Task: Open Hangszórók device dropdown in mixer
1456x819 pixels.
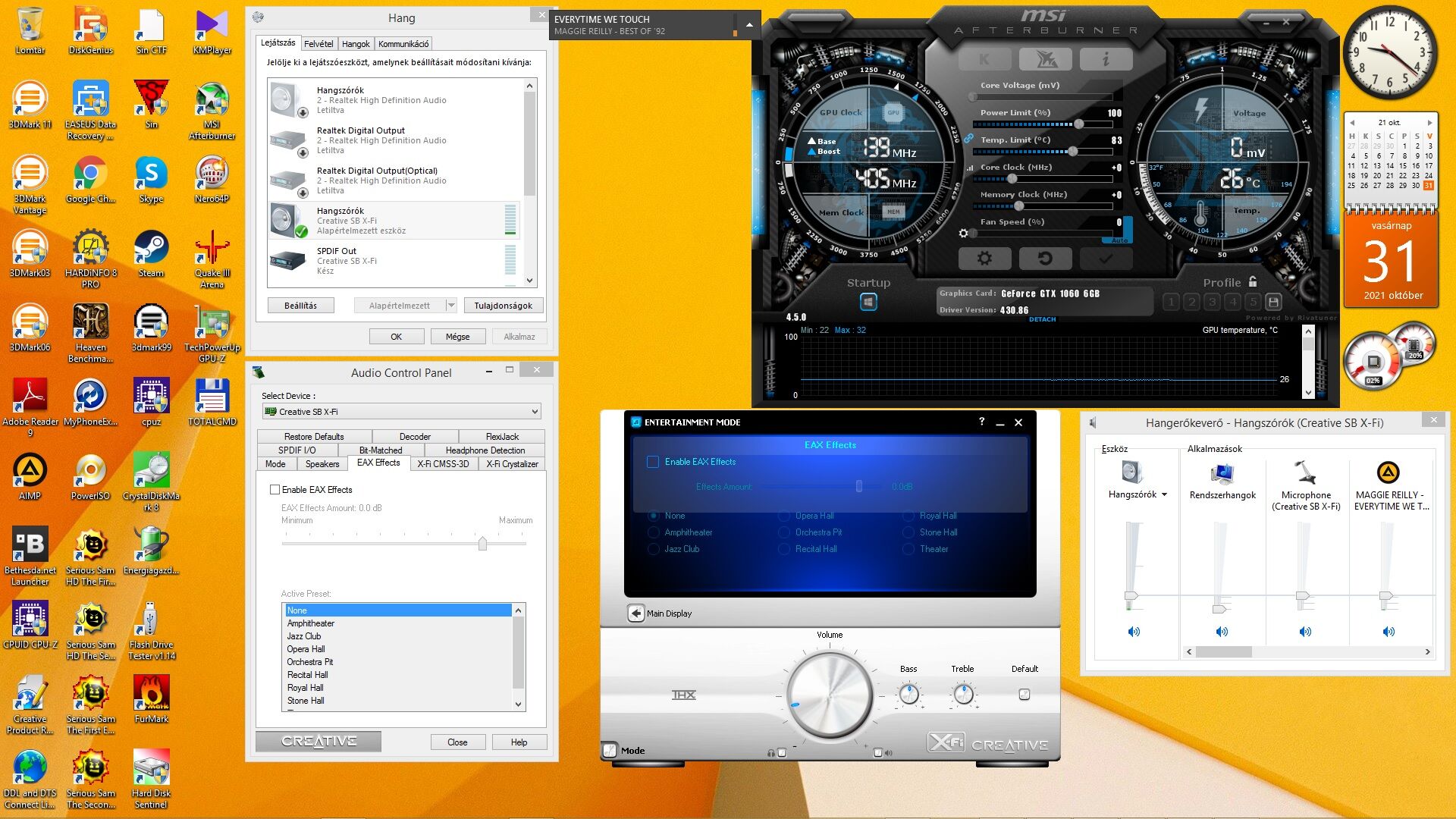Action: click(x=1164, y=494)
